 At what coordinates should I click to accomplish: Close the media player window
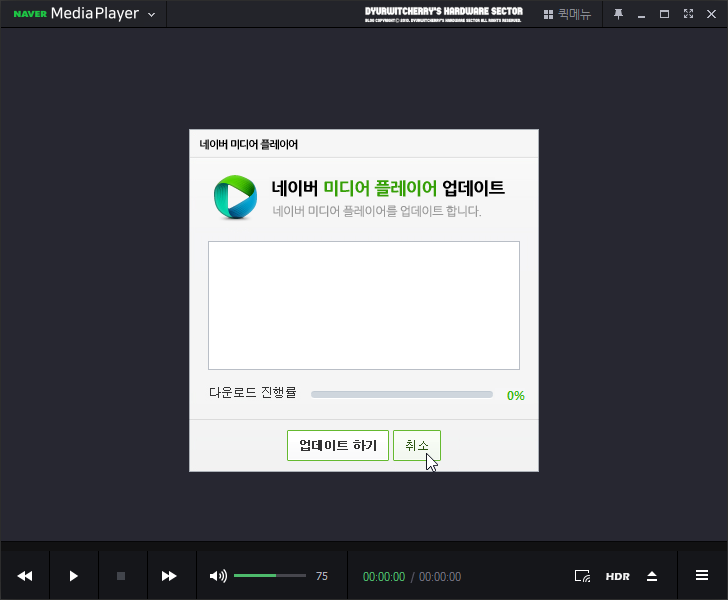(x=711, y=14)
